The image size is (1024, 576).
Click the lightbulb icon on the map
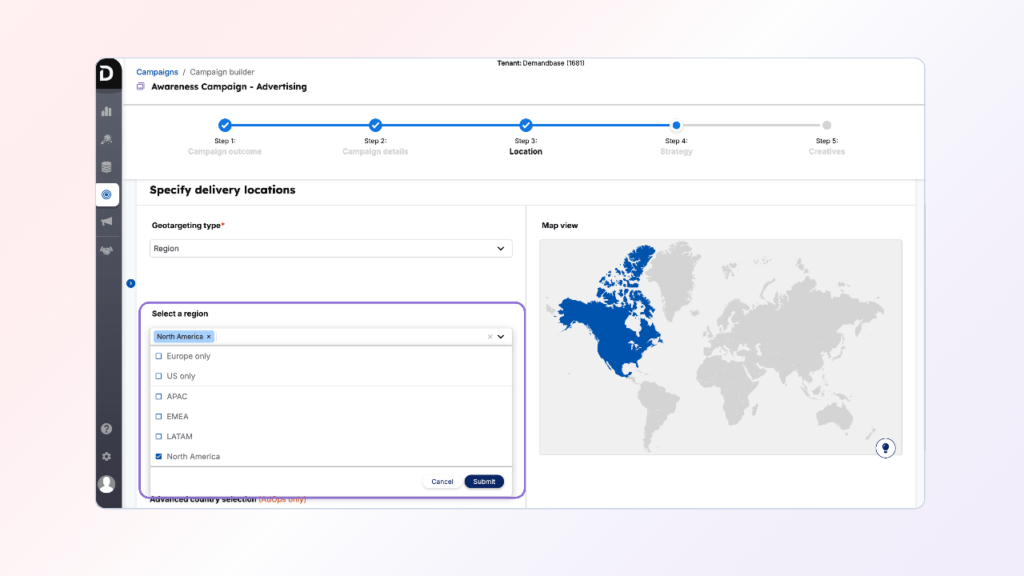point(884,448)
